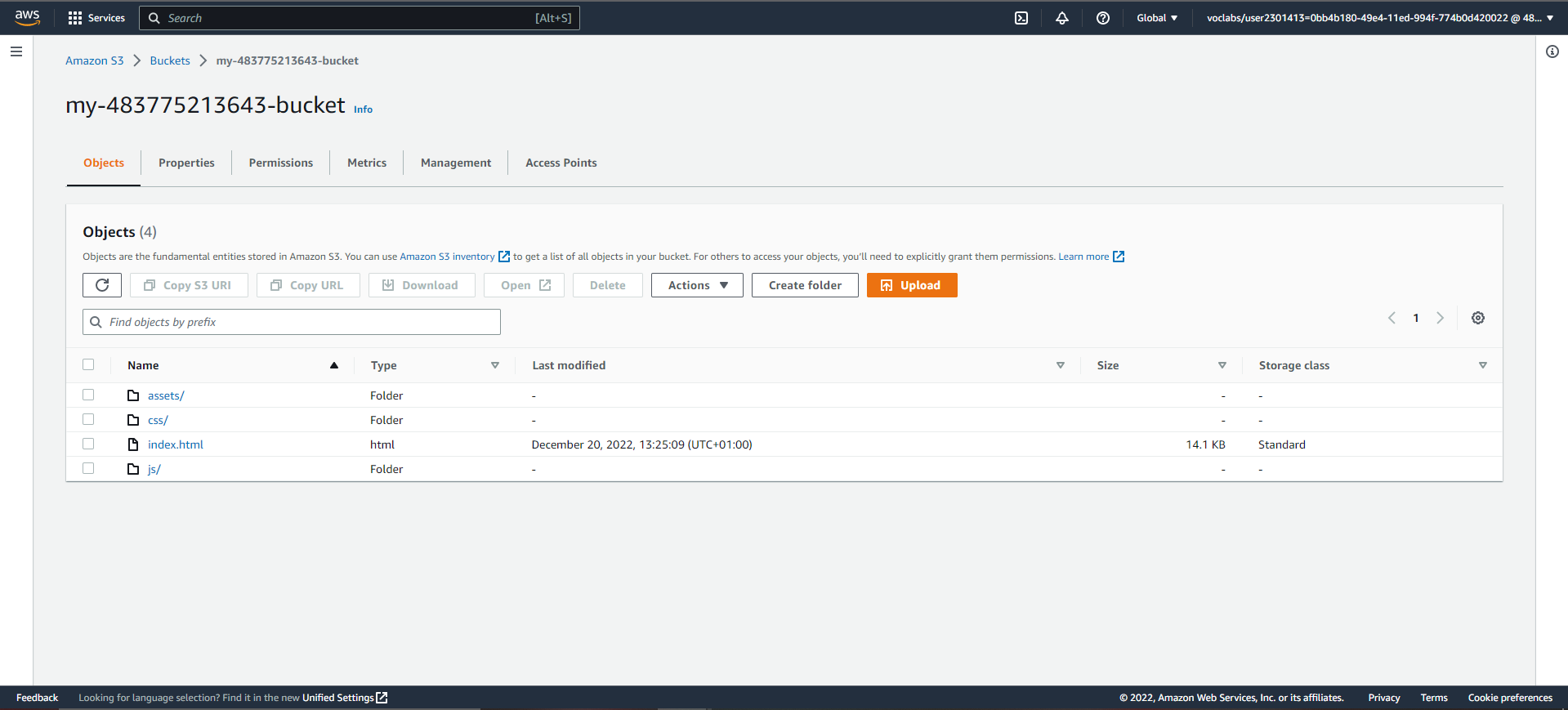Open the Privacy footer link
Viewport: 1568px width, 710px height.
[x=1384, y=698]
